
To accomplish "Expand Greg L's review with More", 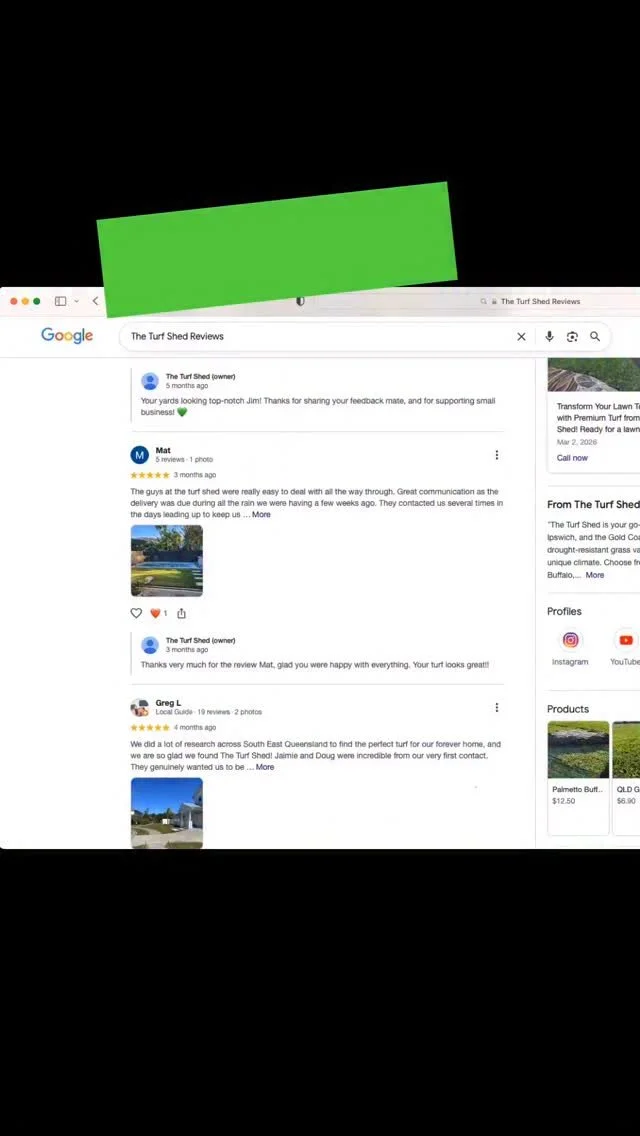I will (265, 767).
